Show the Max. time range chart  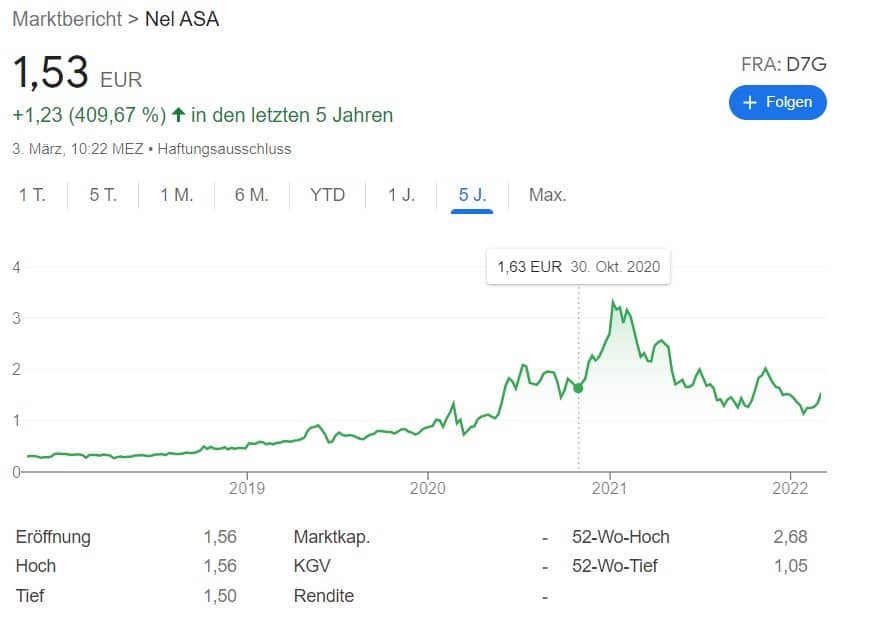pos(548,195)
